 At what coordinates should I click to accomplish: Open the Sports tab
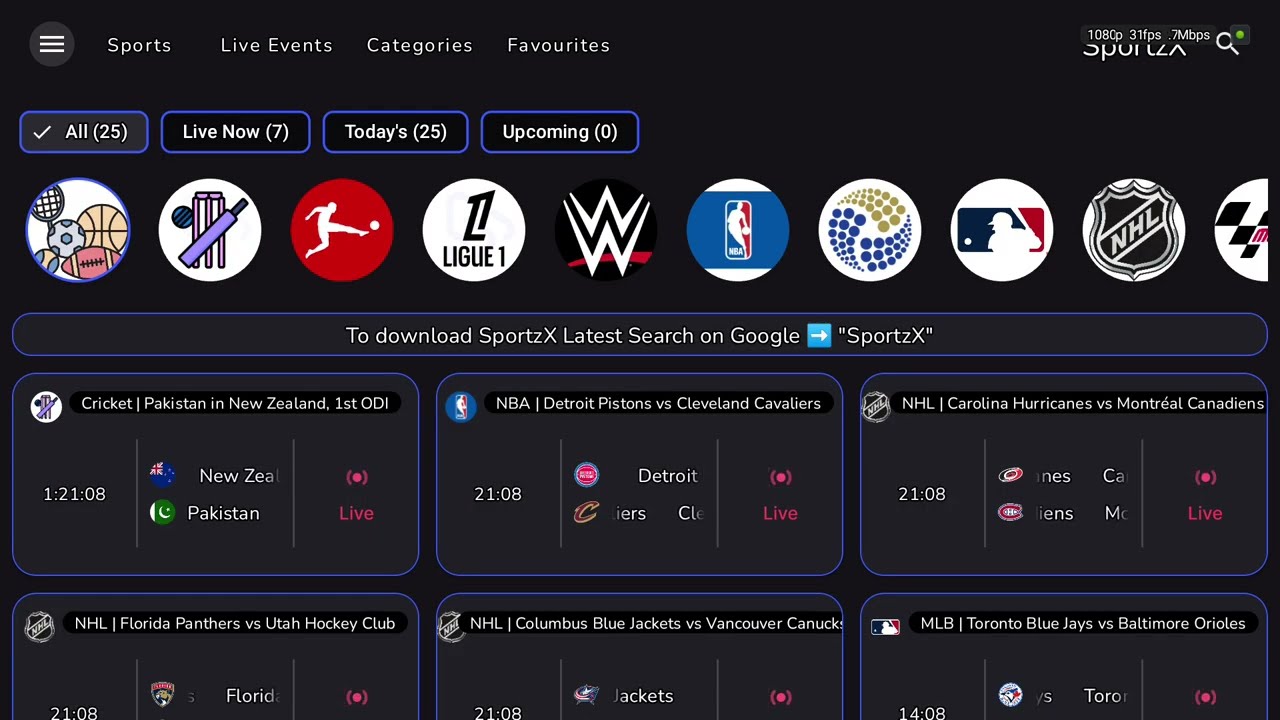[x=139, y=45]
